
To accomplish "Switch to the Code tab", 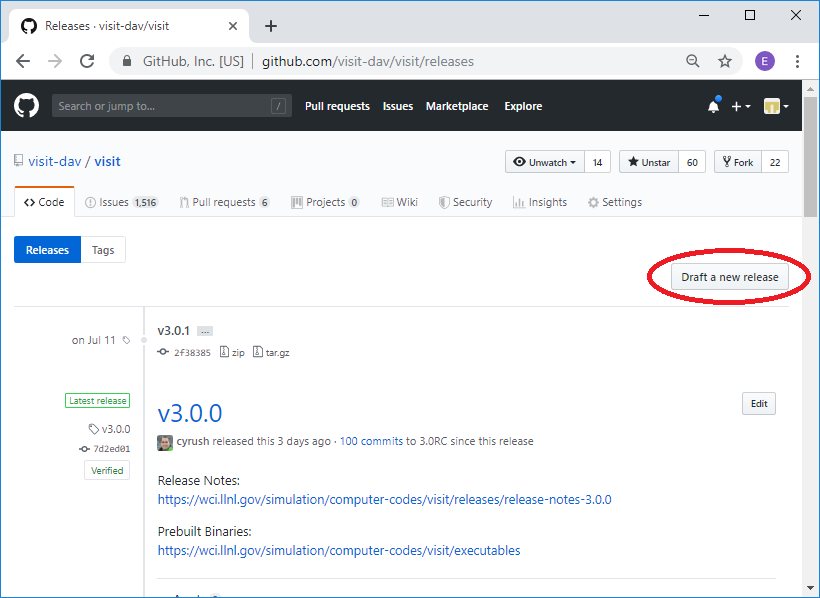I will coord(44,202).
